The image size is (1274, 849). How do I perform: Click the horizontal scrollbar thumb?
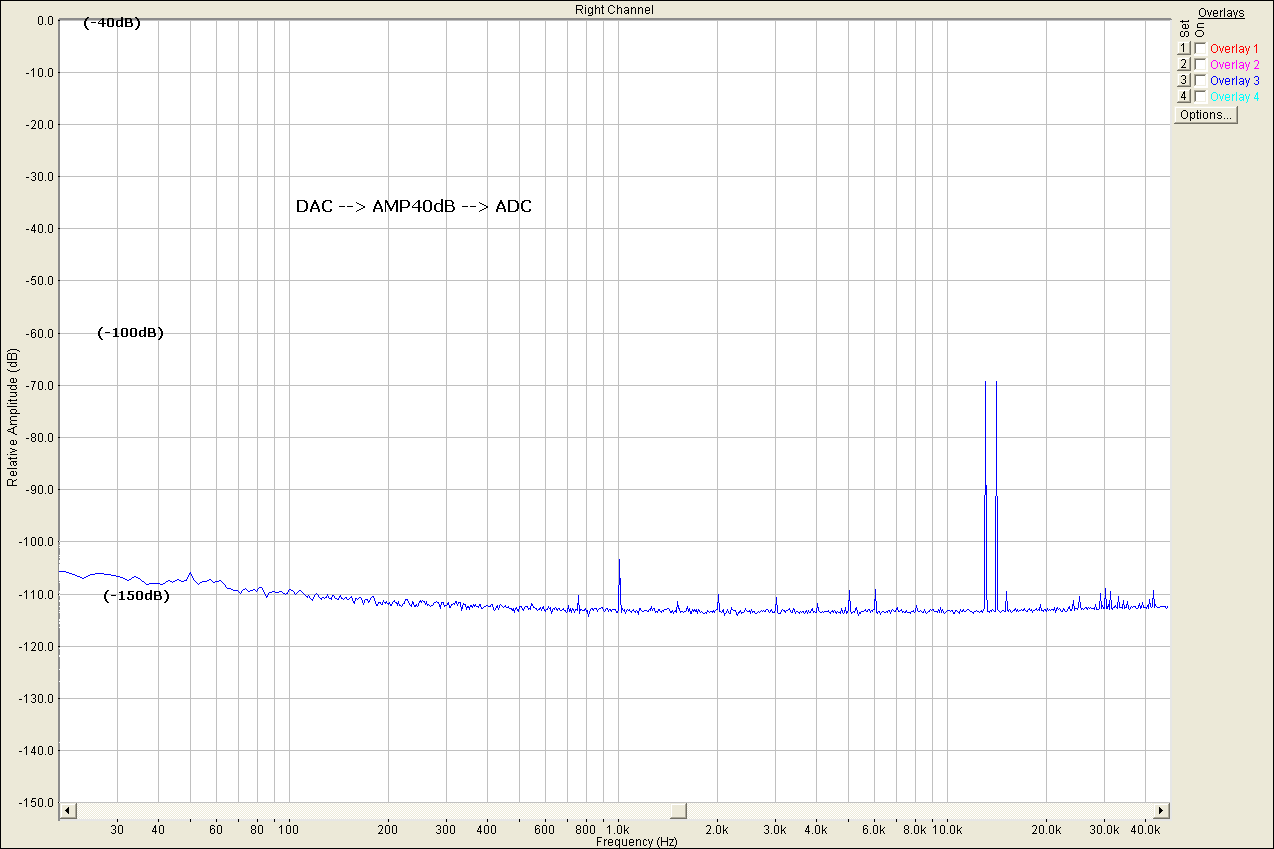tap(678, 810)
